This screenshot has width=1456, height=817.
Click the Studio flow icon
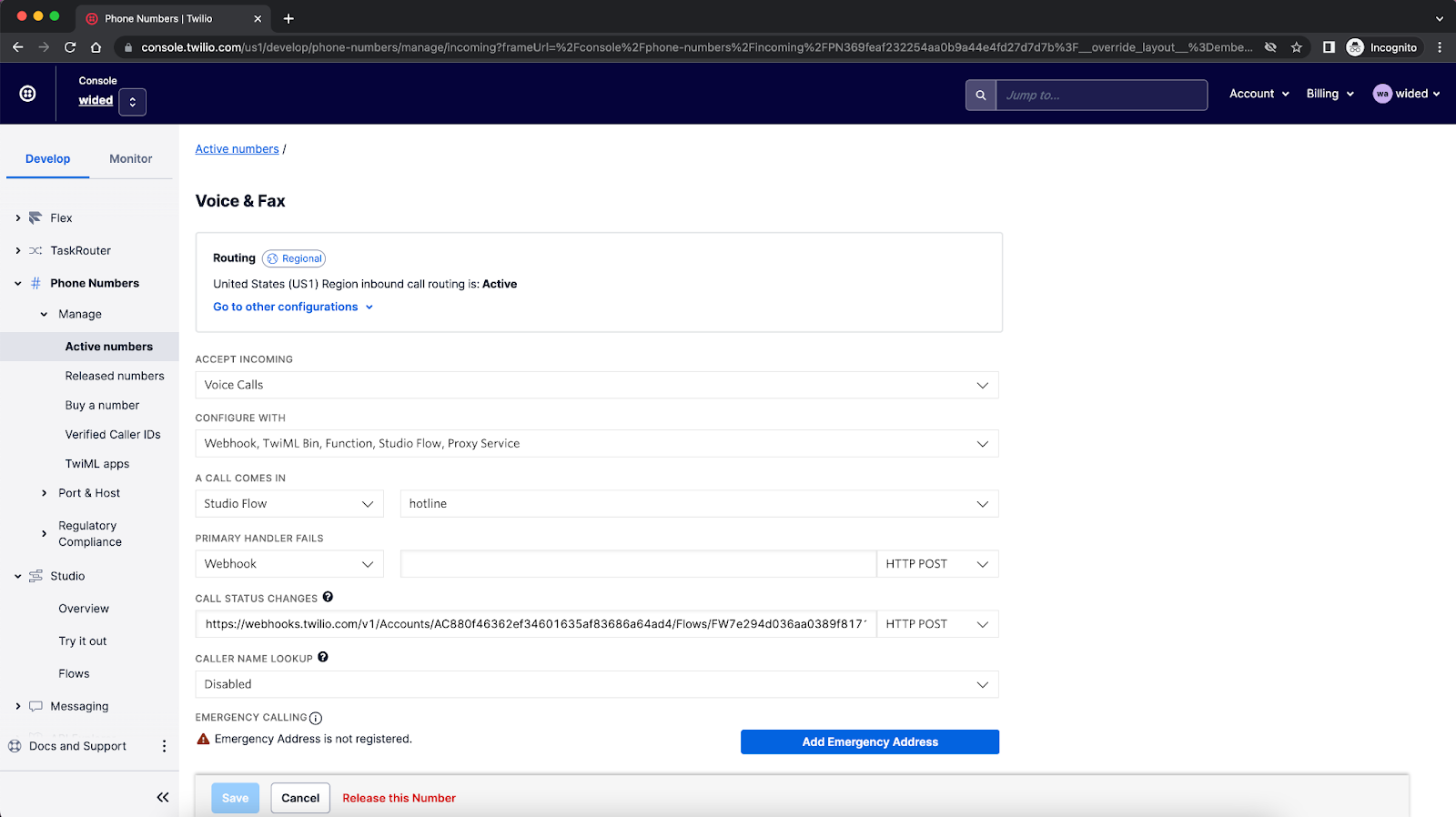35,577
